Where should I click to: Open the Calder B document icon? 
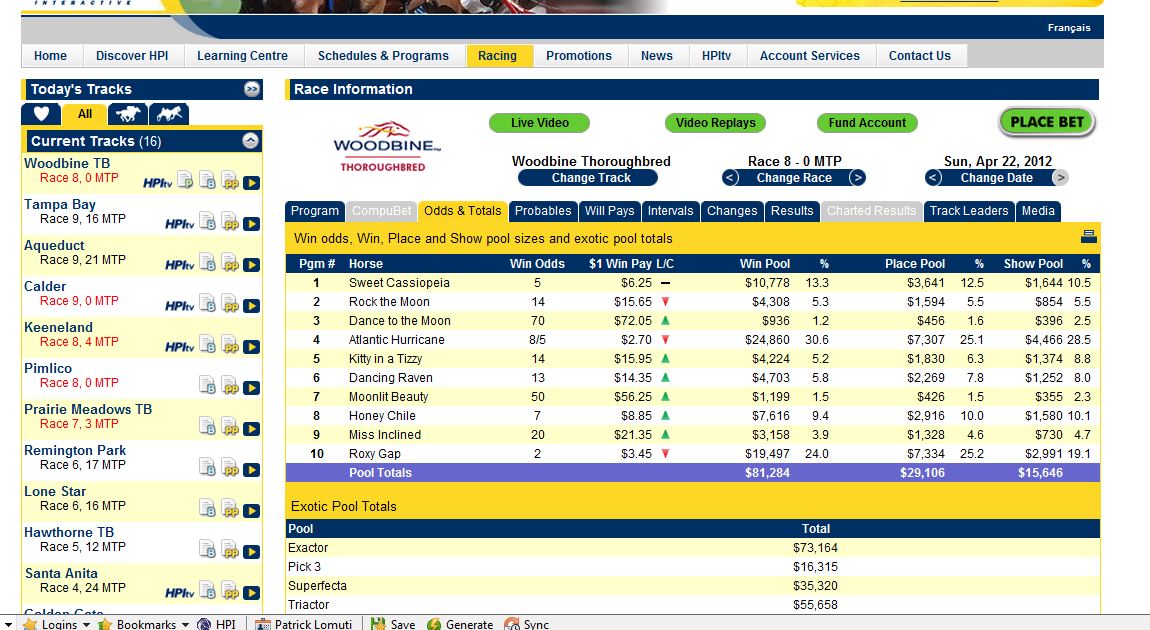tap(208, 304)
